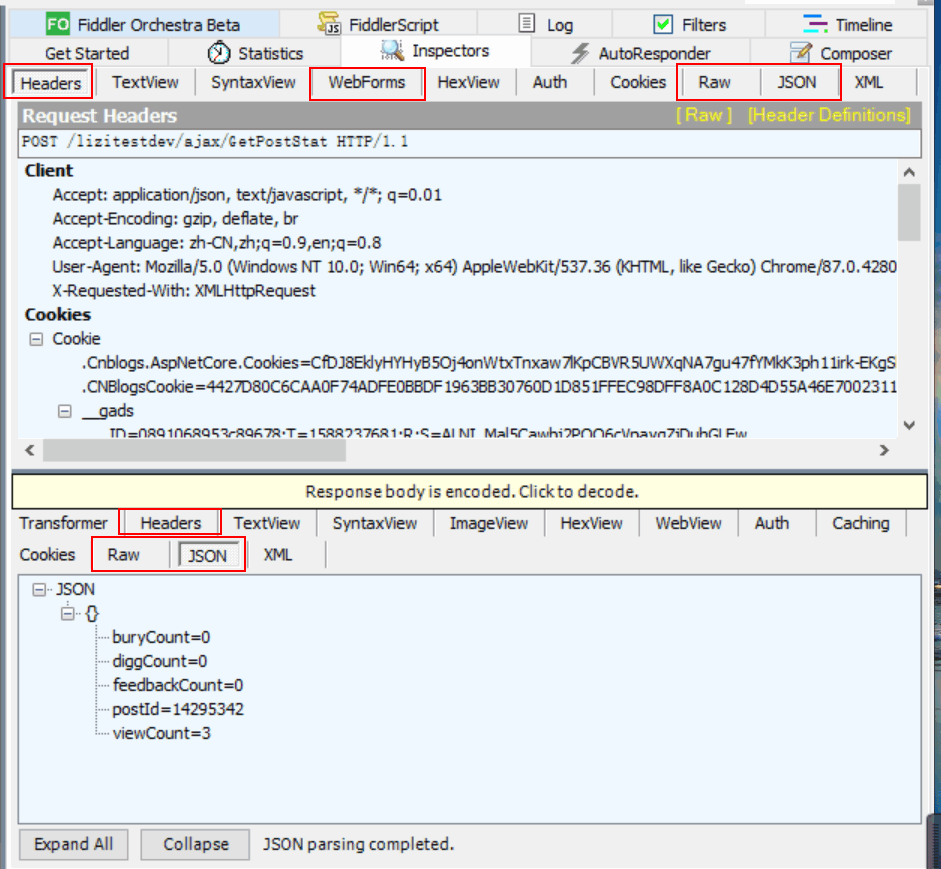
Task: Open the AutoResponder tab
Action: pyautogui.click(x=640, y=53)
